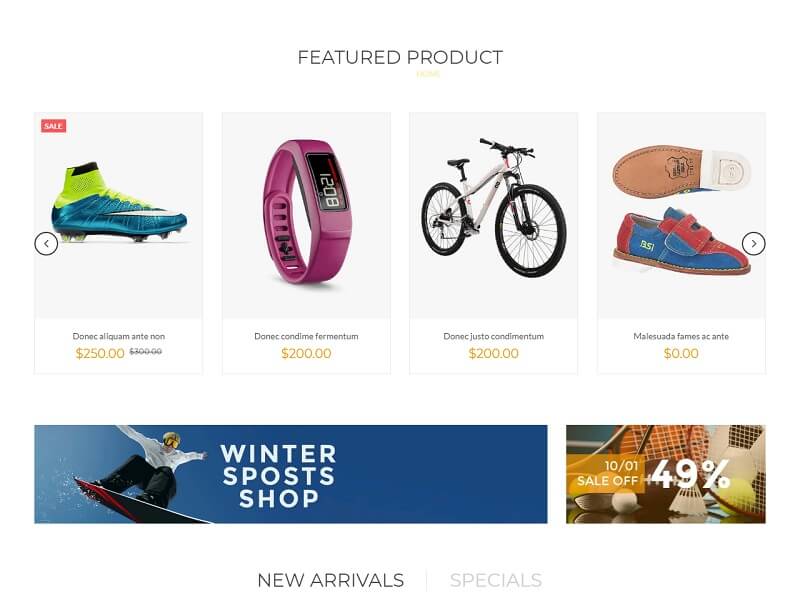Open the Donec condime fermentum link
800x600 pixels.
[x=306, y=336]
